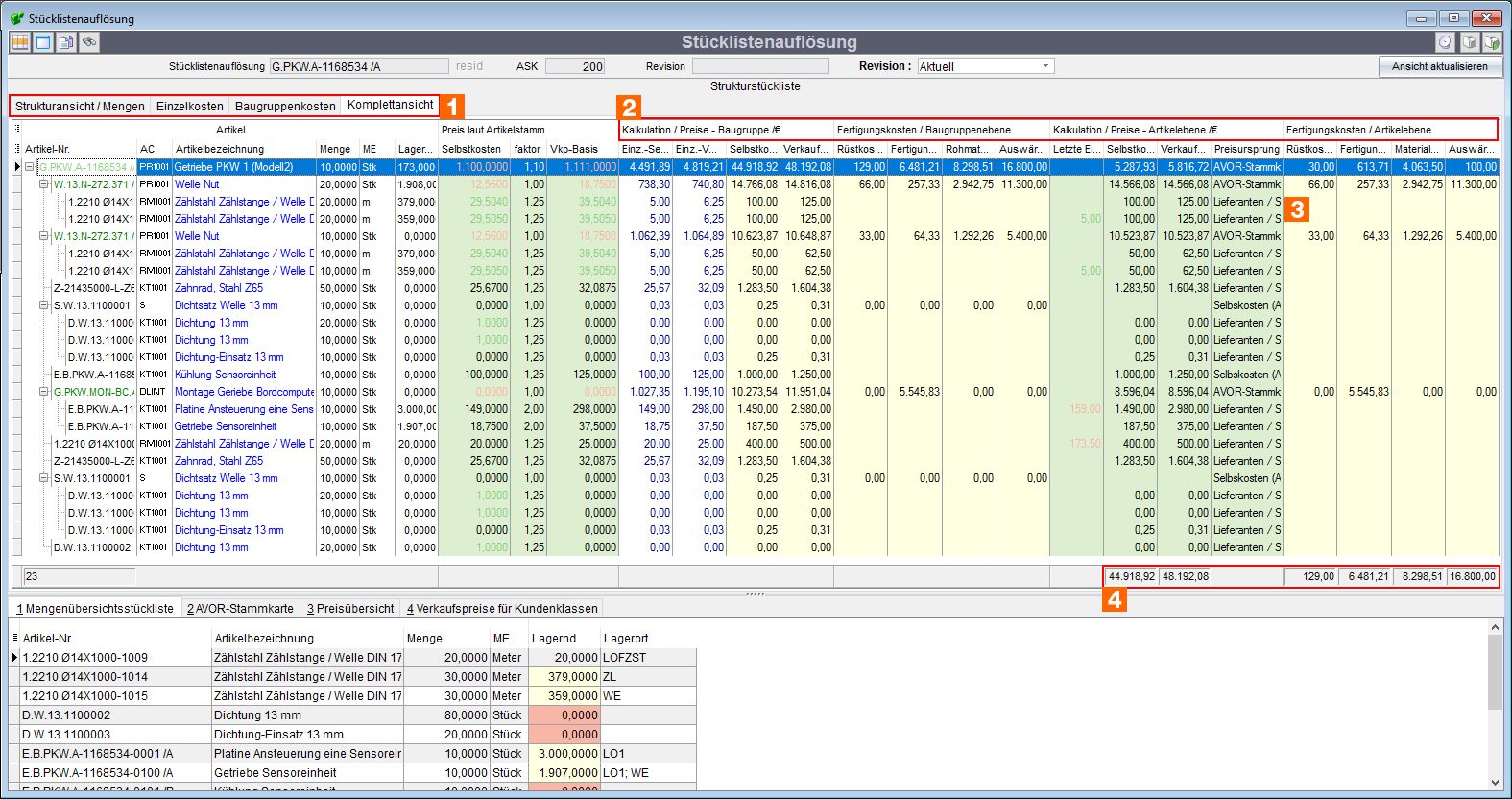The image size is (1512, 799).
Task: Collapse the last S.W.13.1100001 Dichtsatz node
Action: click(43, 478)
